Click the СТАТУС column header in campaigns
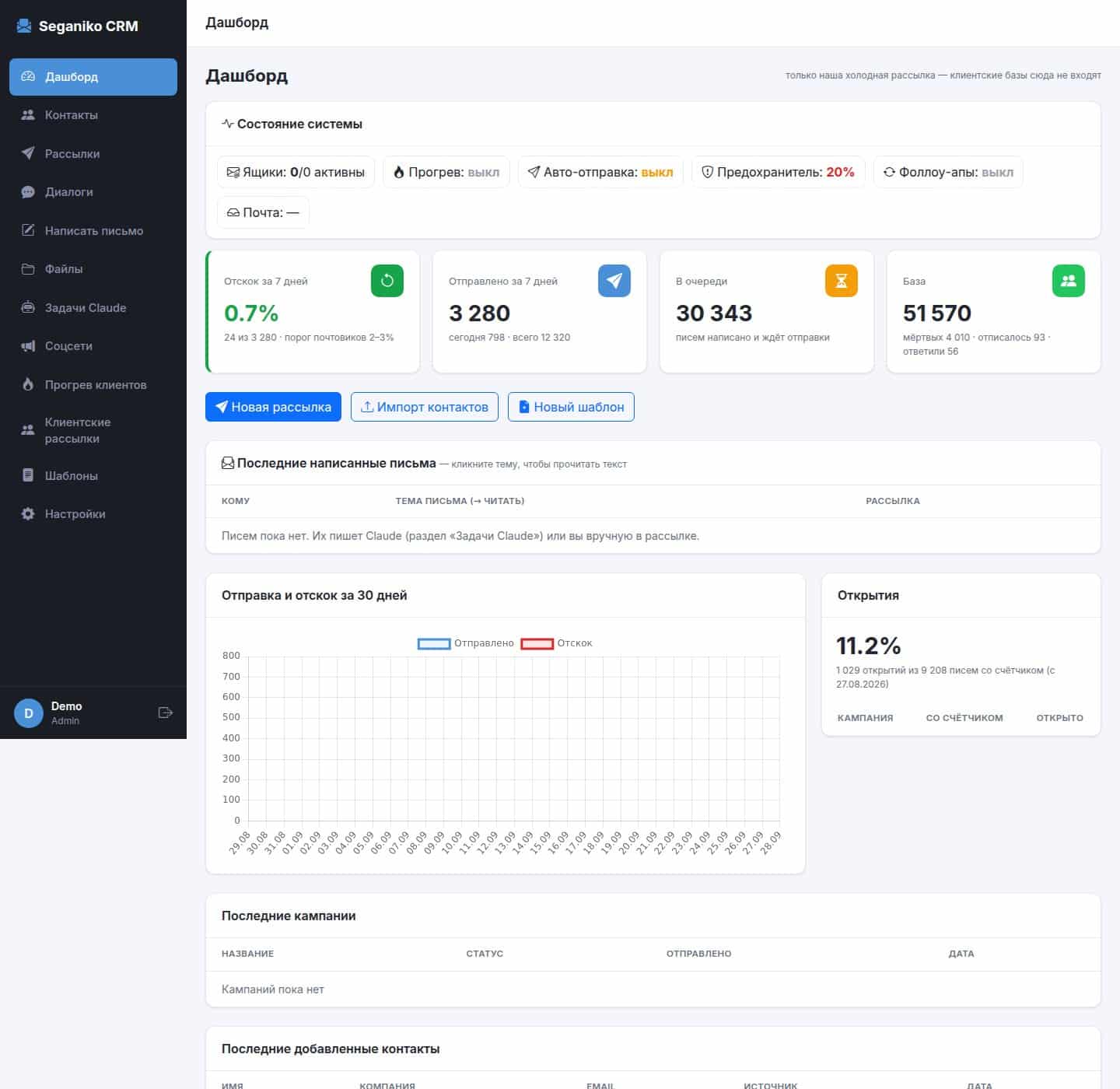 [x=485, y=954]
